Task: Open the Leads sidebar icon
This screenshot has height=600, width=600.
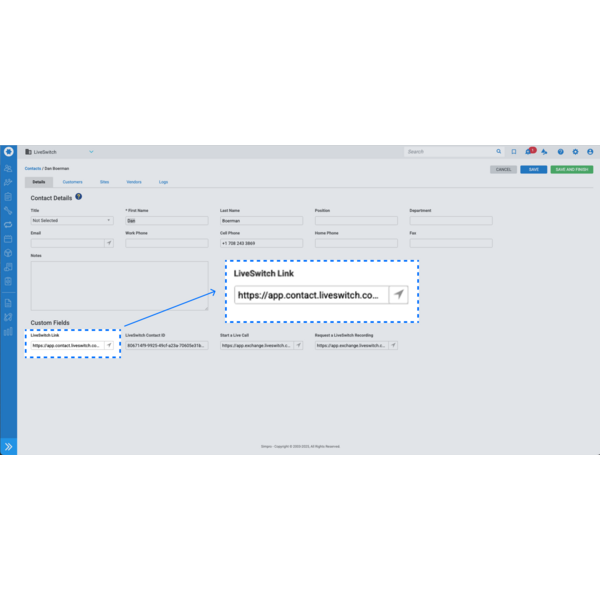Action: coord(8,183)
